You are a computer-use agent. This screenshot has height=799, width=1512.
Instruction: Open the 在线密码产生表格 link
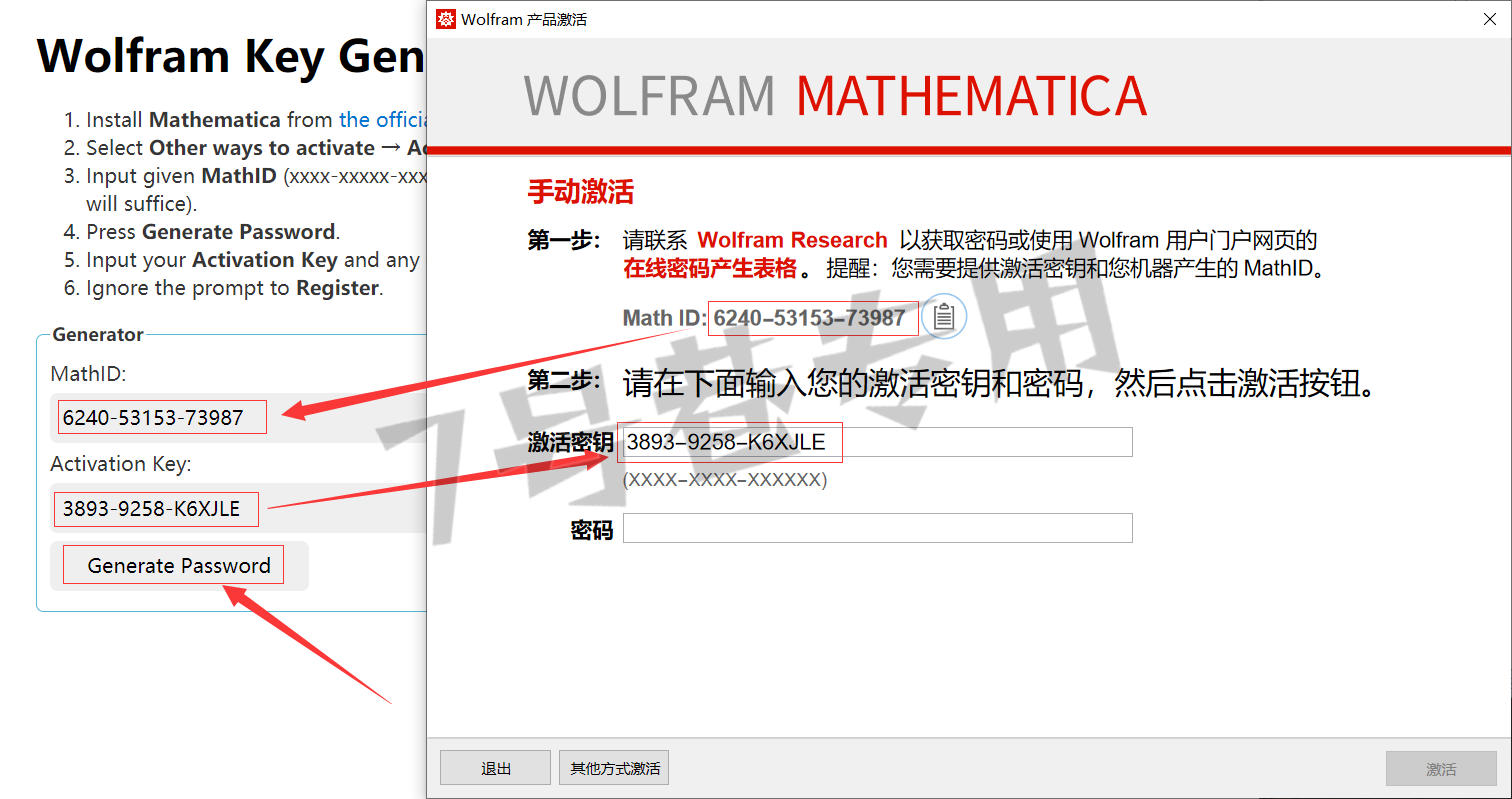coord(710,268)
